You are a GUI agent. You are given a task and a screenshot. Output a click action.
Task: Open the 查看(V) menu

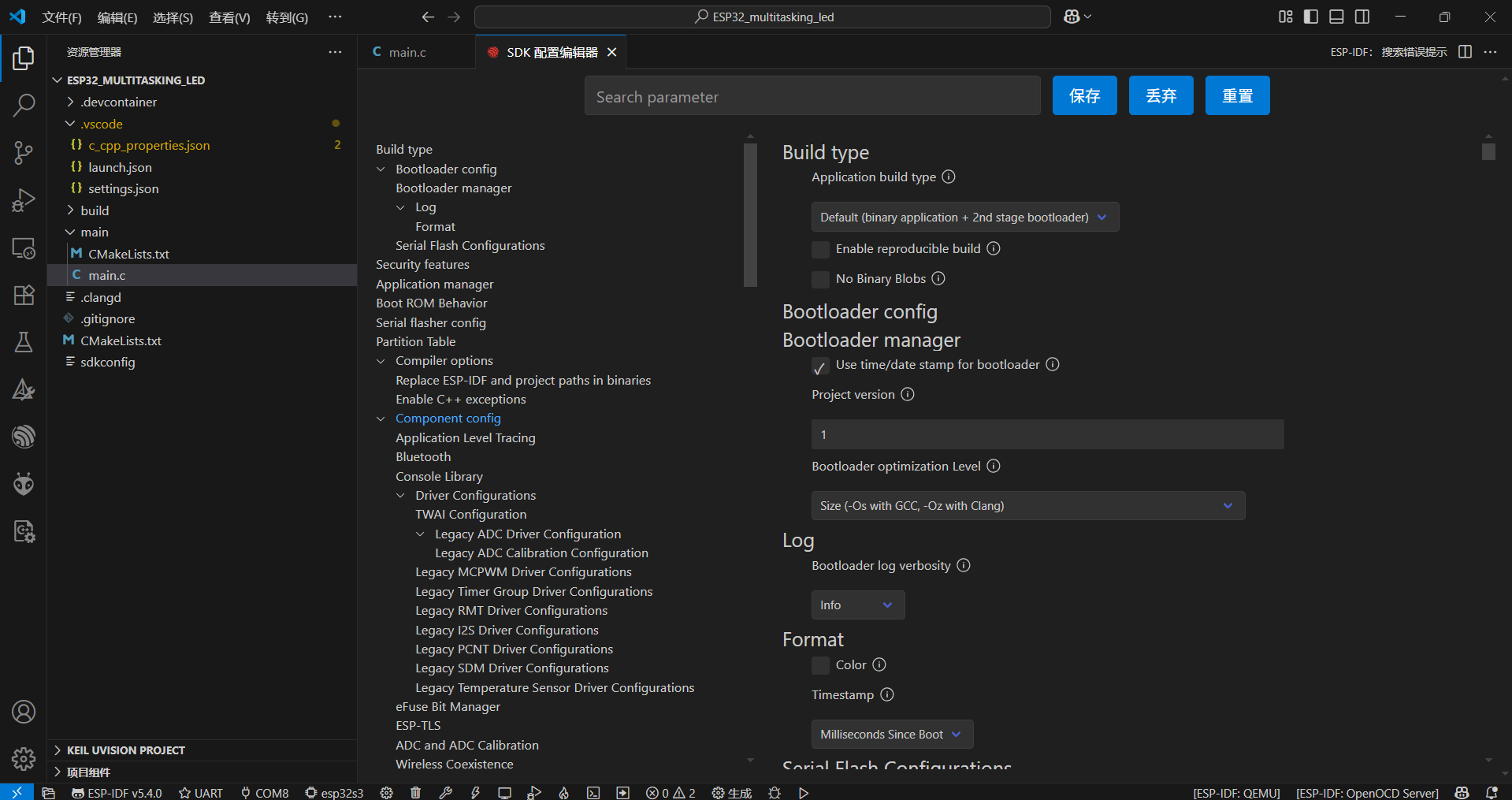tap(229, 17)
